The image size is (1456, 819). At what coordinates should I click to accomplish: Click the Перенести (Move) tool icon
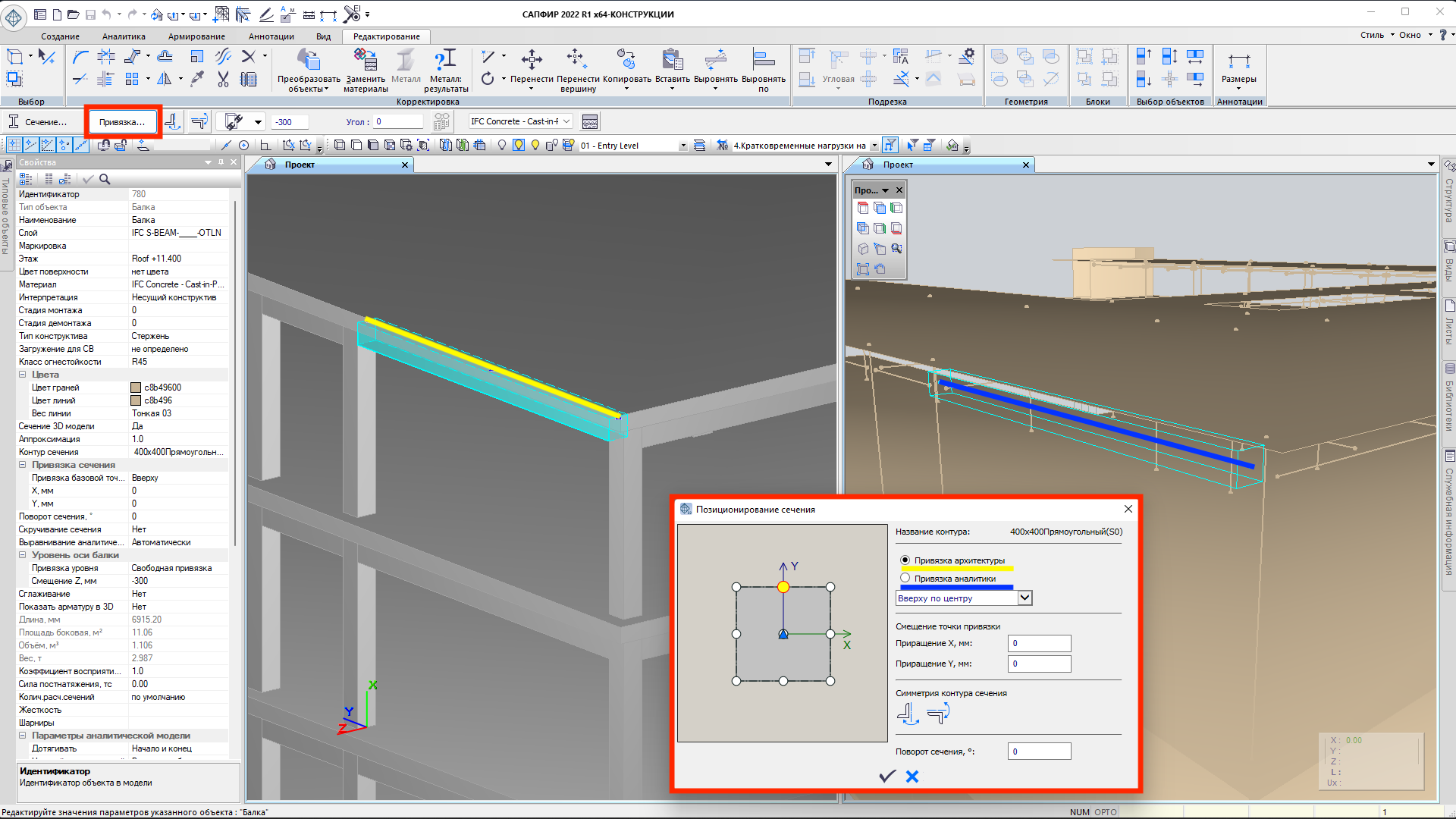(531, 60)
